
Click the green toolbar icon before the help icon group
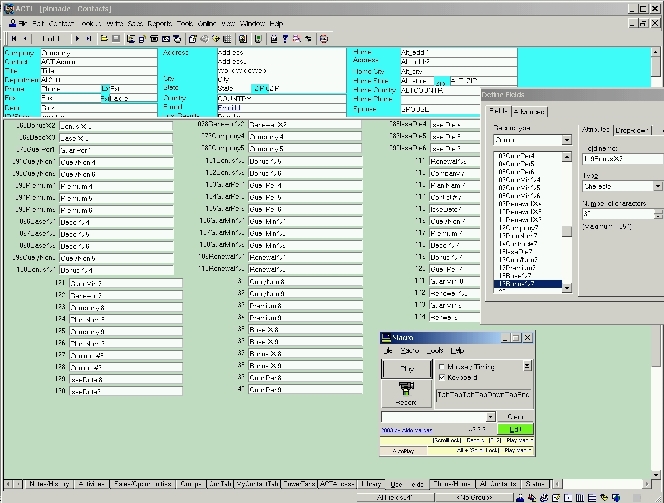tap(258, 39)
